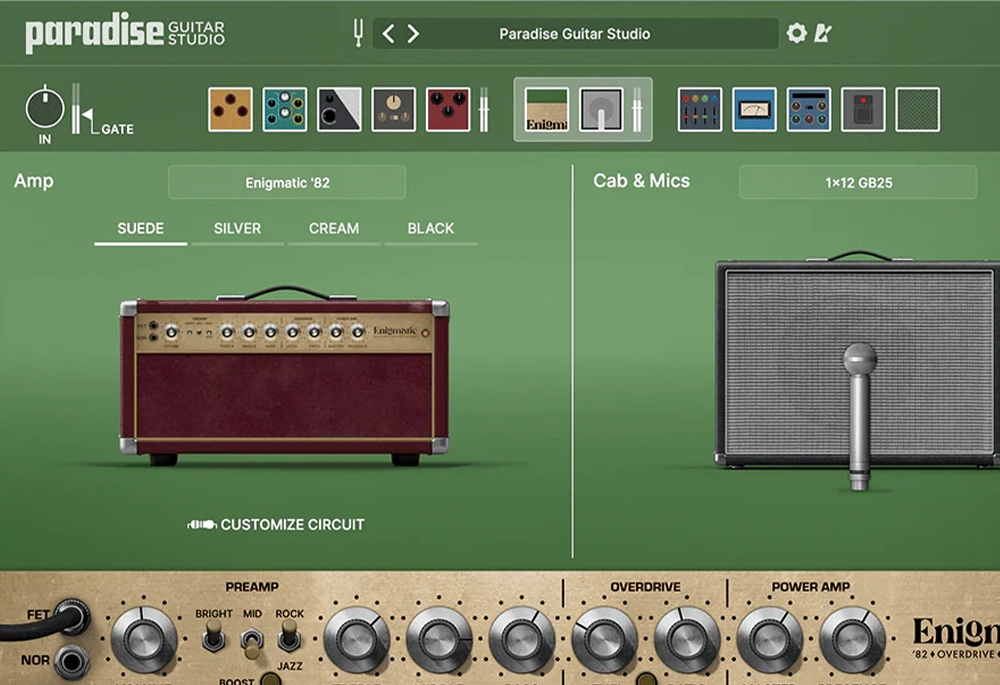Click the input level meter bars
The height and width of the screenshot is (685, 1000).
75,108
